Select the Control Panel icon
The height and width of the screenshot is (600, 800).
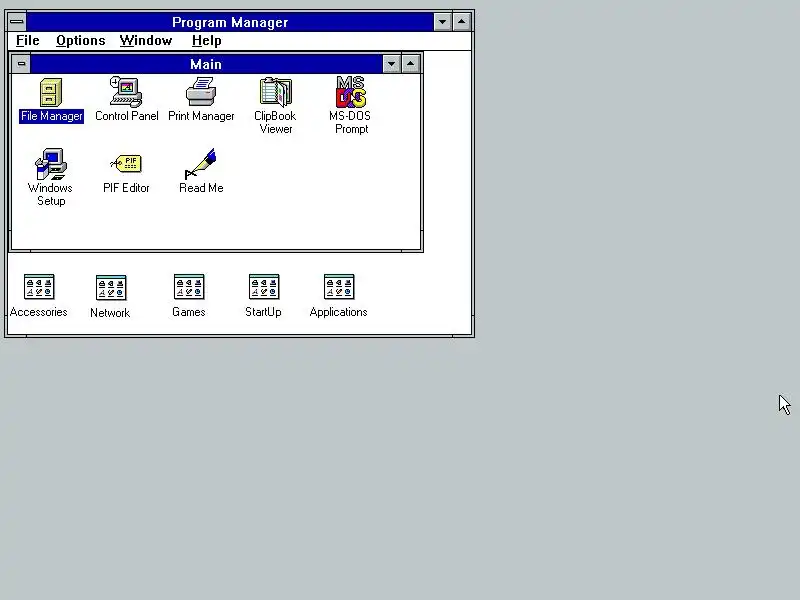pyautogui.click(x=126, y=92)
